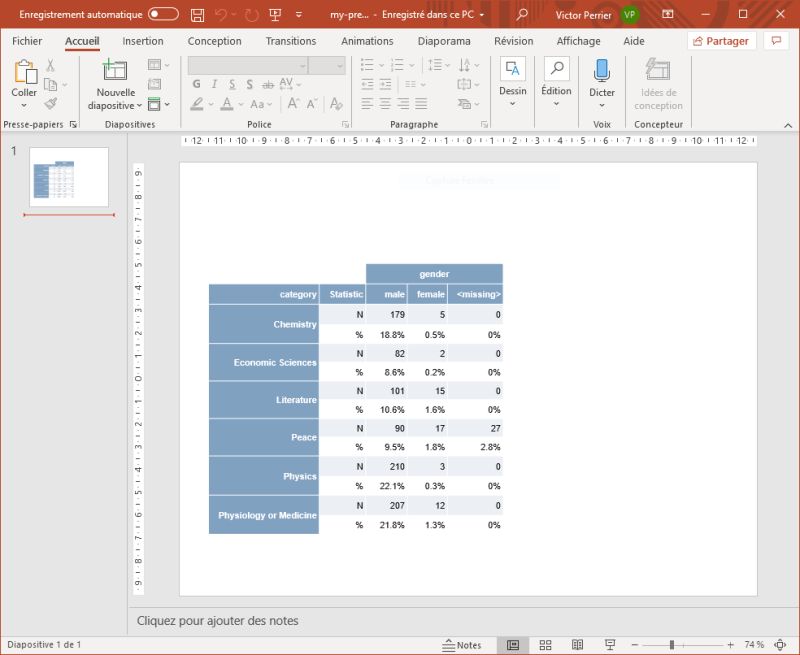Undo the last action

(221, 15)
